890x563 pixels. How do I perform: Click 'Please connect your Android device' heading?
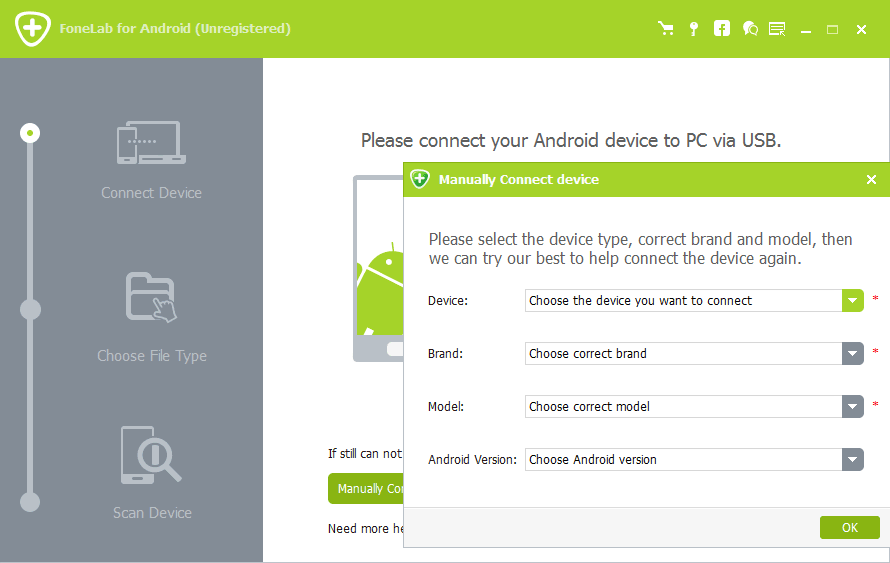click(x=571, y=140)
